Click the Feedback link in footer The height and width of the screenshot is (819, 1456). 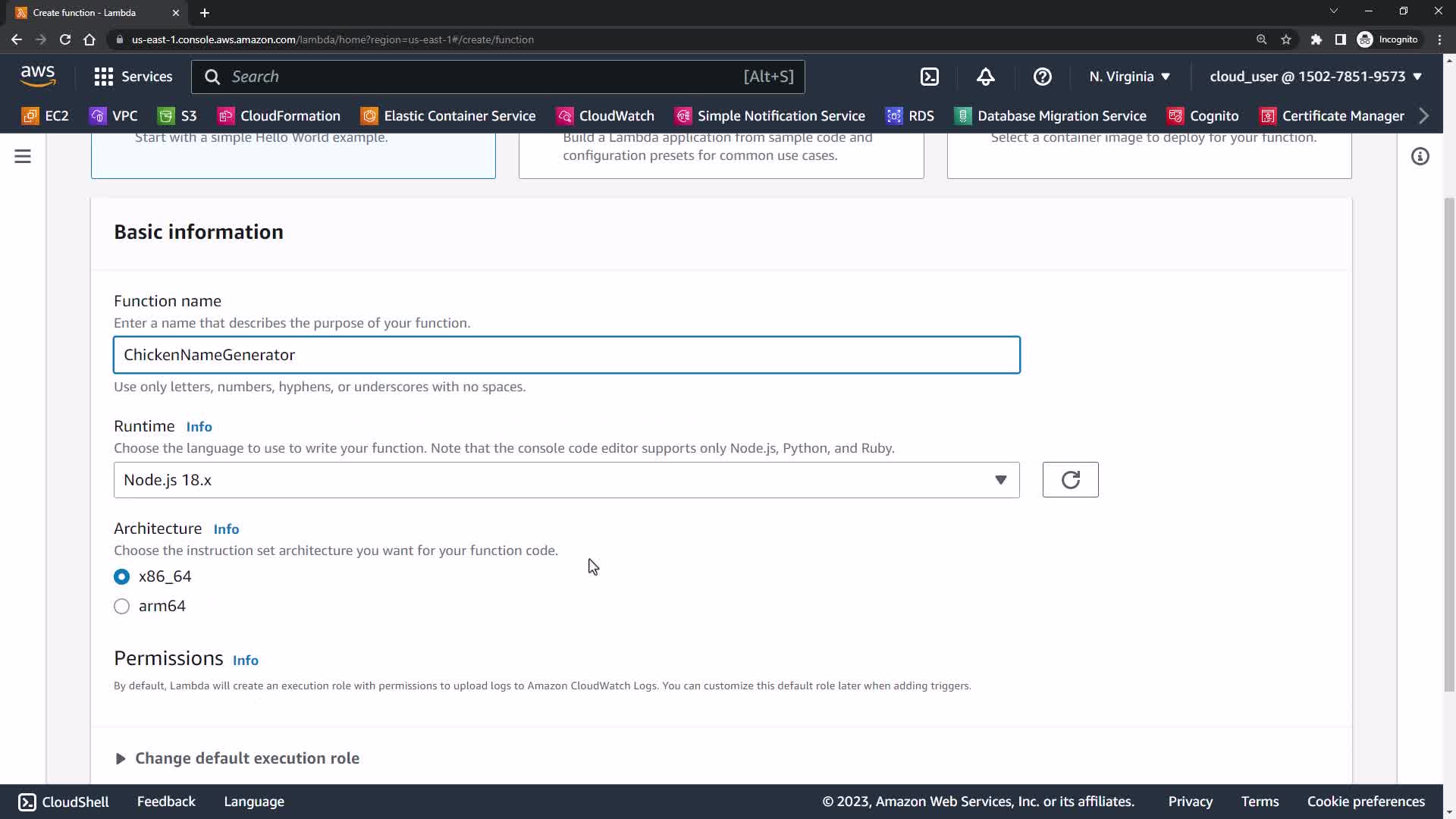pyautogui.click(x=166, y=802)
